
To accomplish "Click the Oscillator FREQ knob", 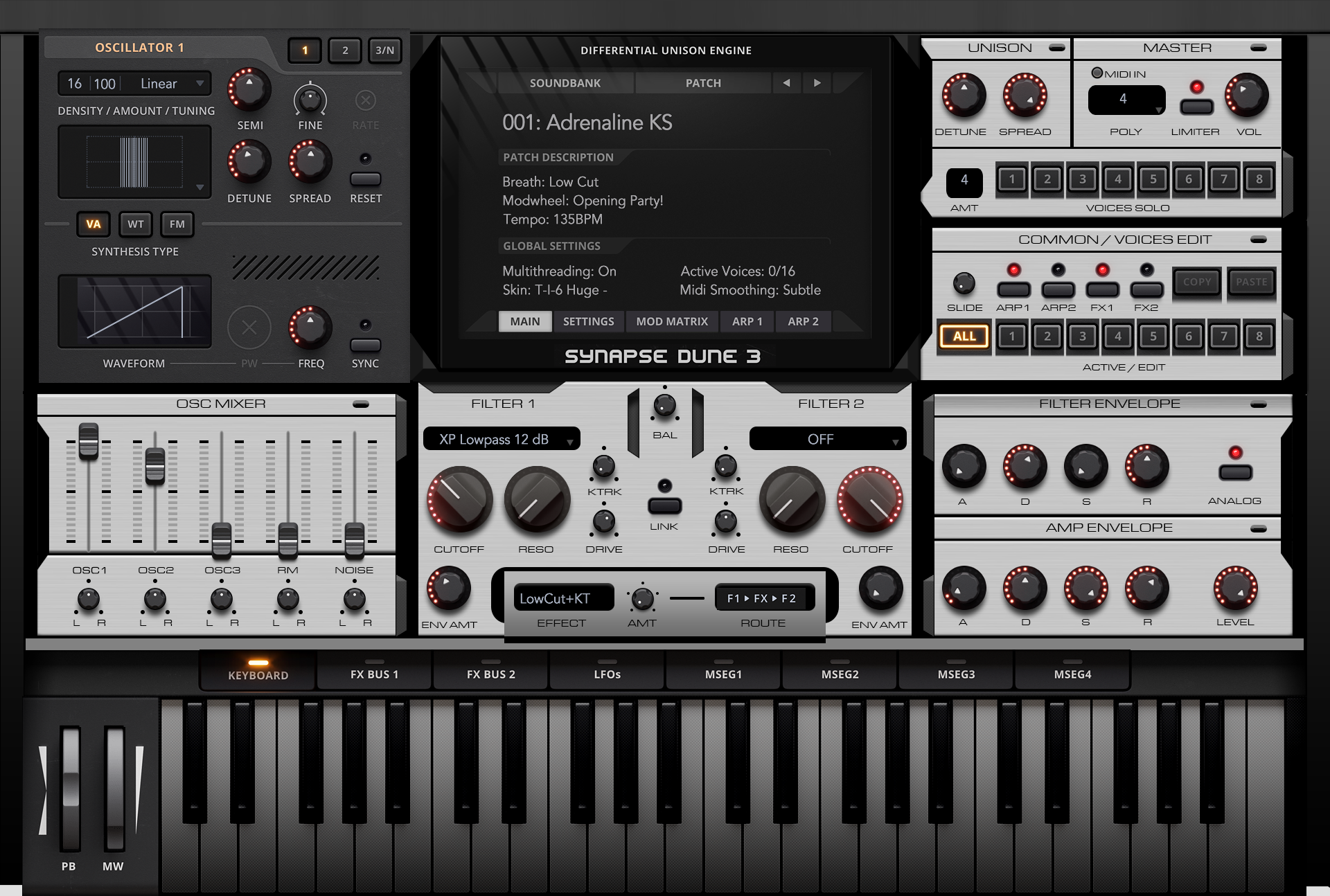I will [x=310, y=328].
